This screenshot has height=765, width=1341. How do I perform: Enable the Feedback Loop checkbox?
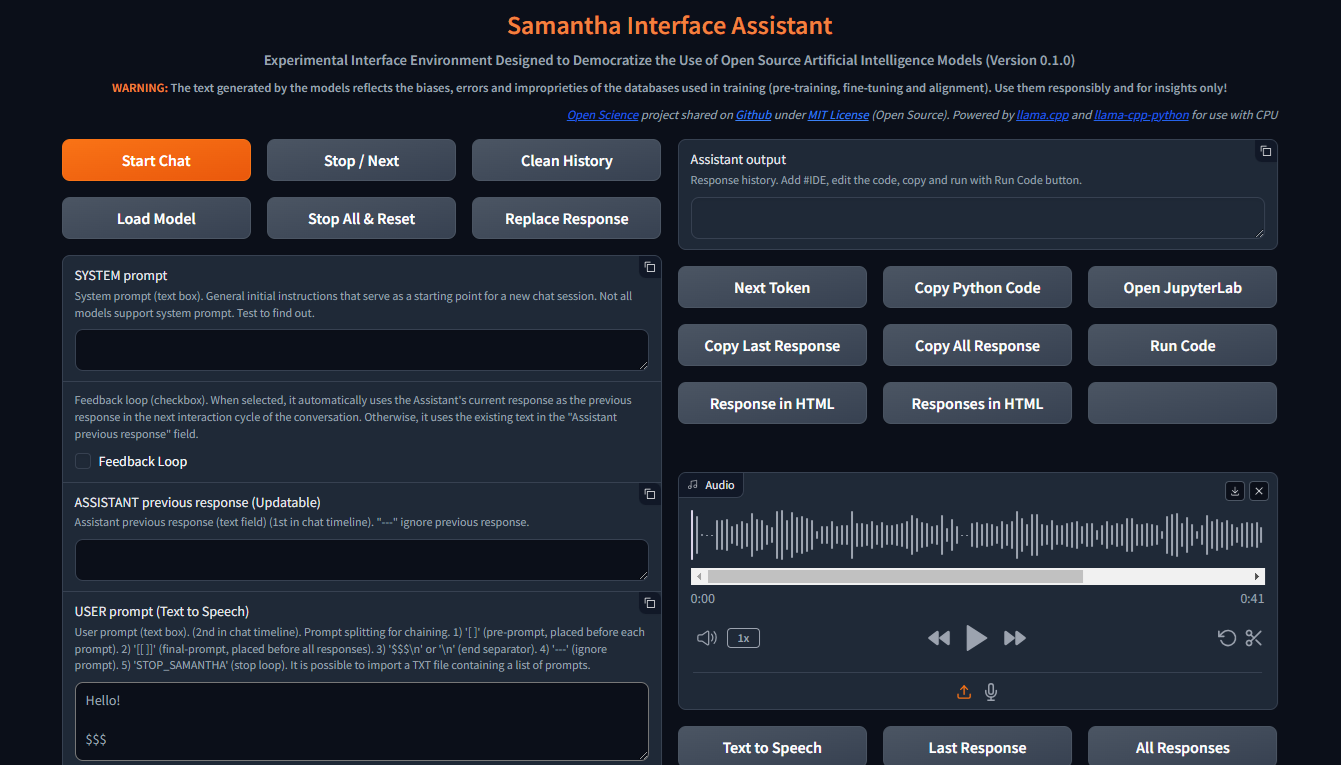(x=83, y=461)
